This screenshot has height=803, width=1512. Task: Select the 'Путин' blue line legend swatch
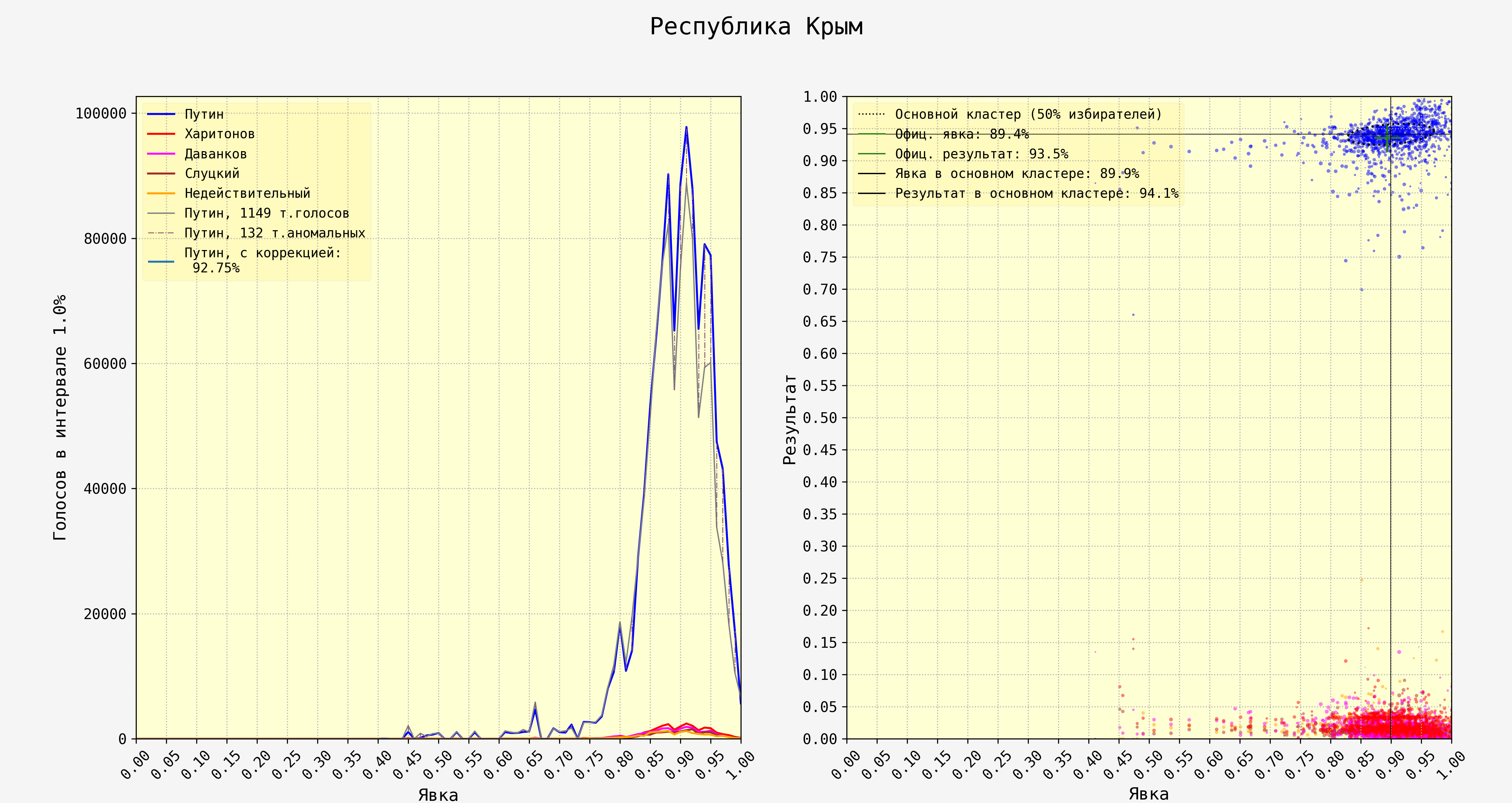pyautogui.click(x=161, y=114)
